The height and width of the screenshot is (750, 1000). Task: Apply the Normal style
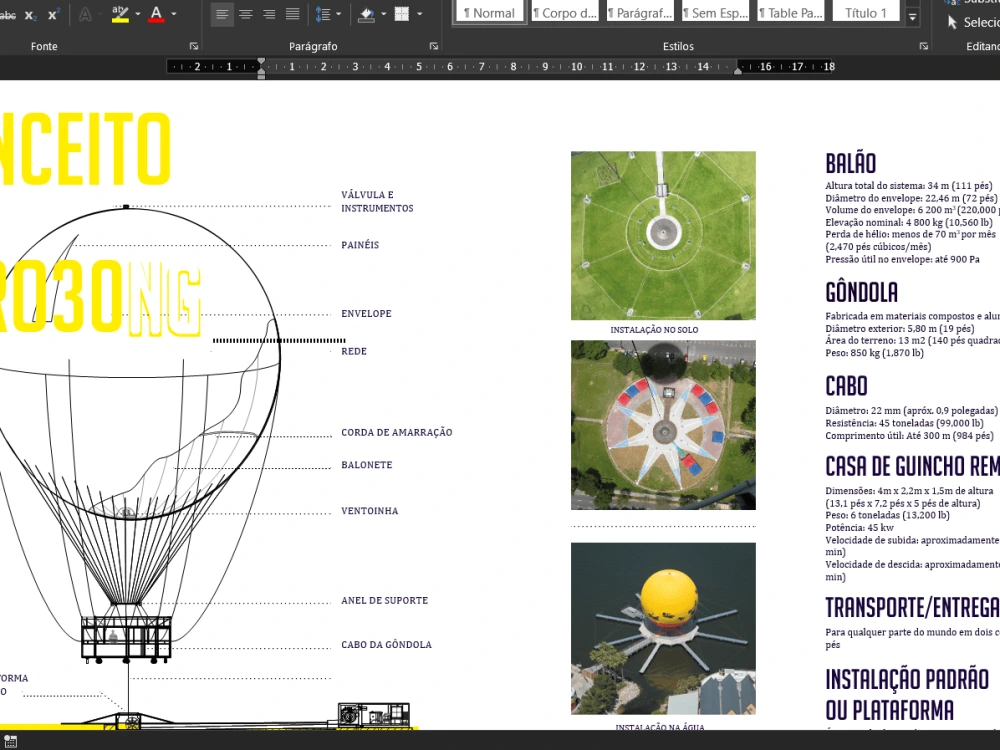pyautogui.click(x=489, y=13)
